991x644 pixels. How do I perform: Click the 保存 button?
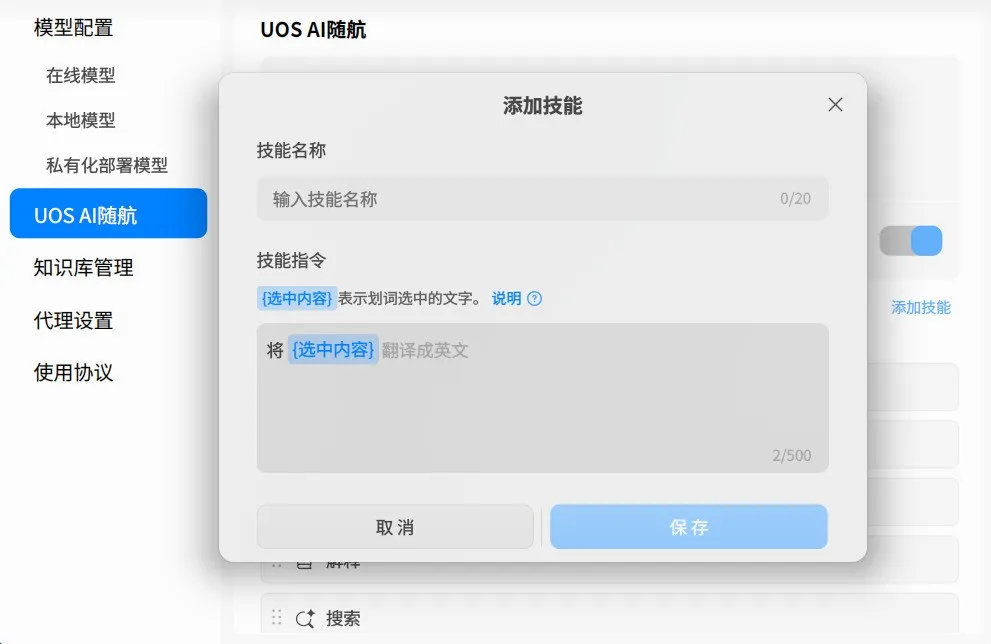click(689, 526)
